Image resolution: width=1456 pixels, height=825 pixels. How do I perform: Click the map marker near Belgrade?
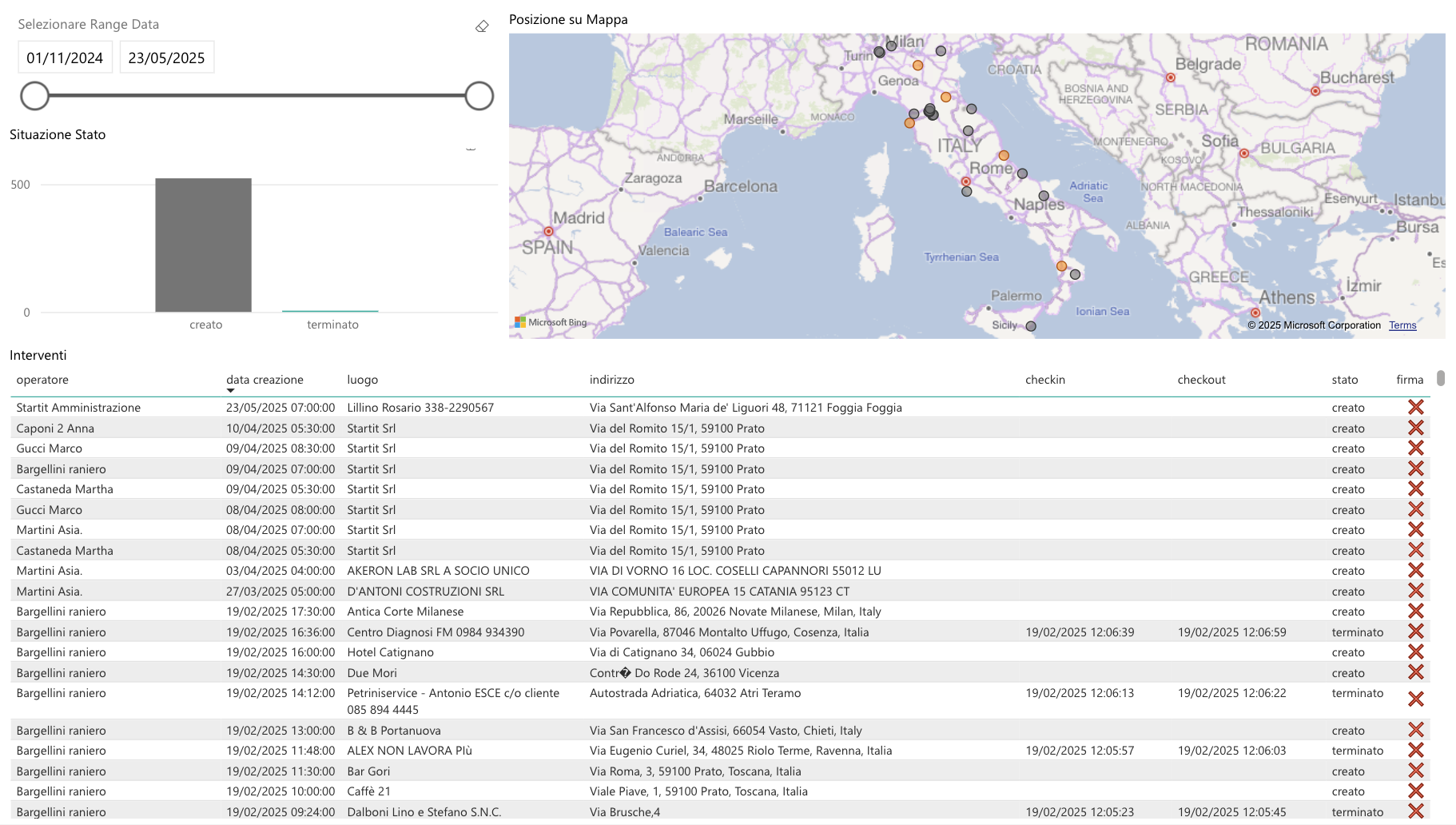click(1171, 78)
